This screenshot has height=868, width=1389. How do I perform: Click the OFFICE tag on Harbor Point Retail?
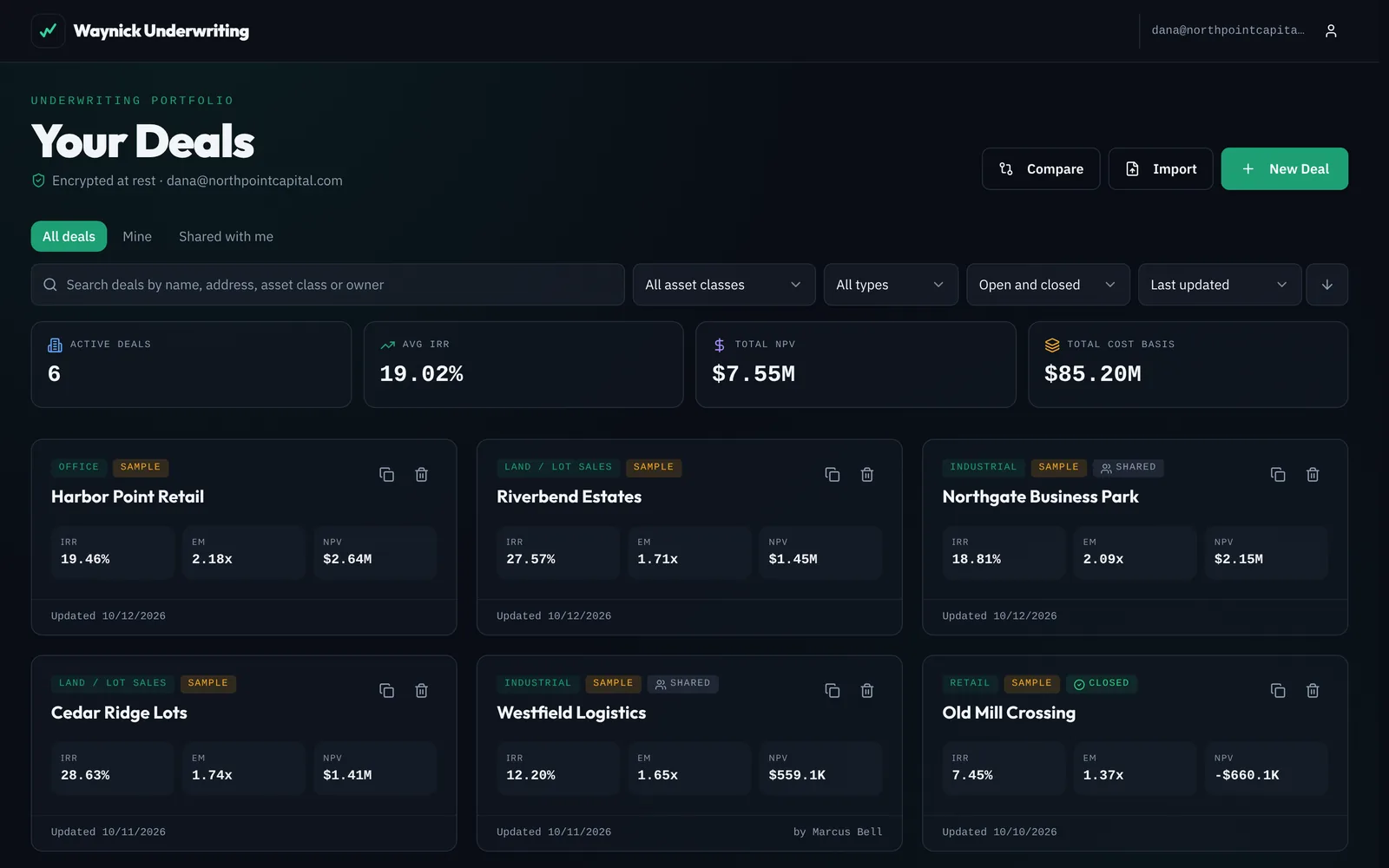click(79, 467)
